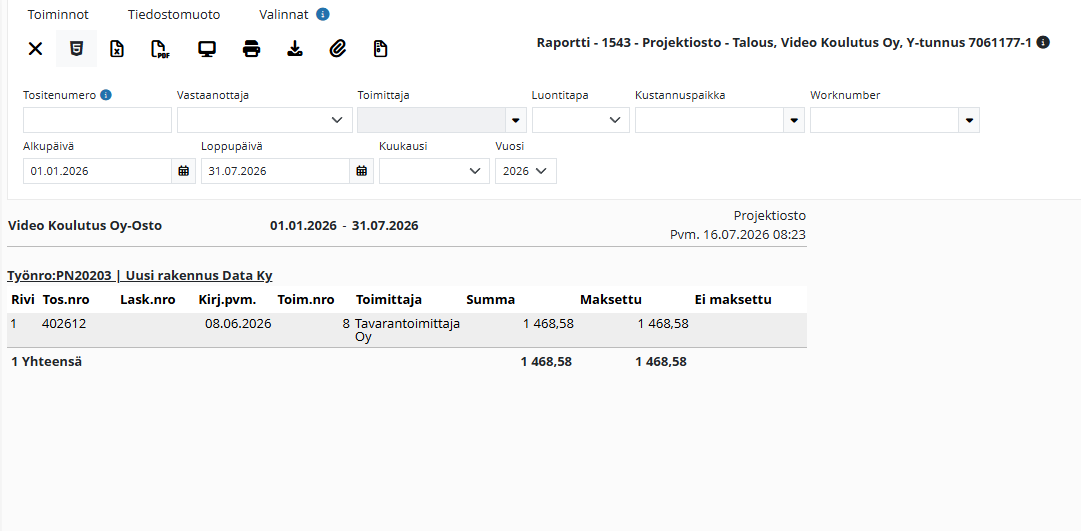Open the Loppupäivä calendar picker
Viewport: 1081px width, 531px height.
pyautogui.click(x=361, y=171)
